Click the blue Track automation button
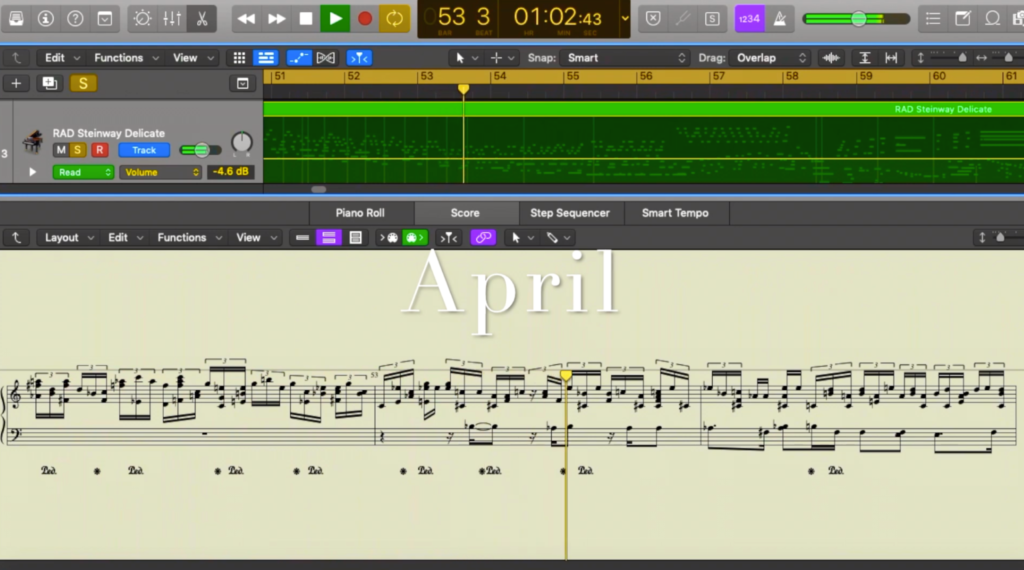 (x=144, y=150)
